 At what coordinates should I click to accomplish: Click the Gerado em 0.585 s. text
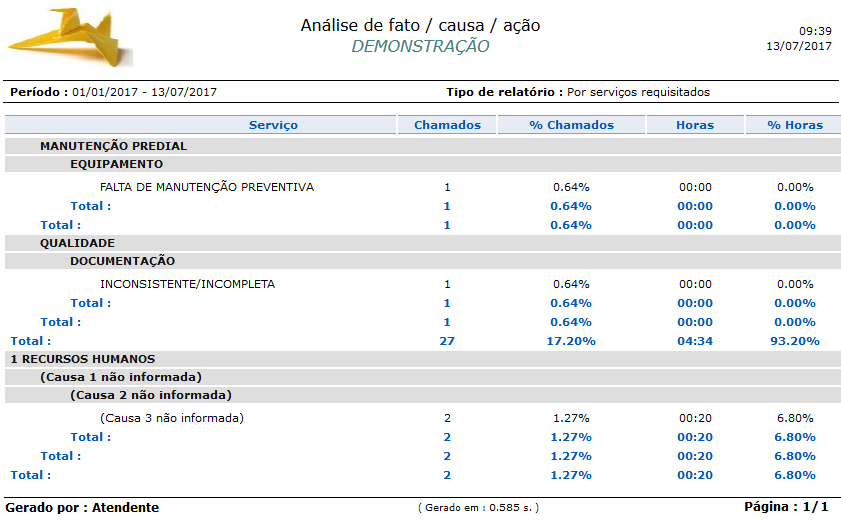[x=478, y=508]
